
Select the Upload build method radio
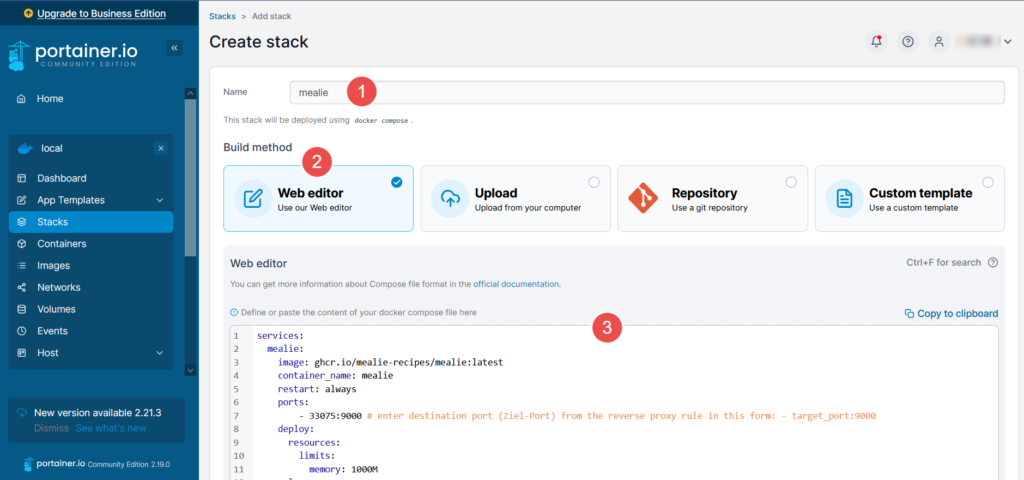594,182
